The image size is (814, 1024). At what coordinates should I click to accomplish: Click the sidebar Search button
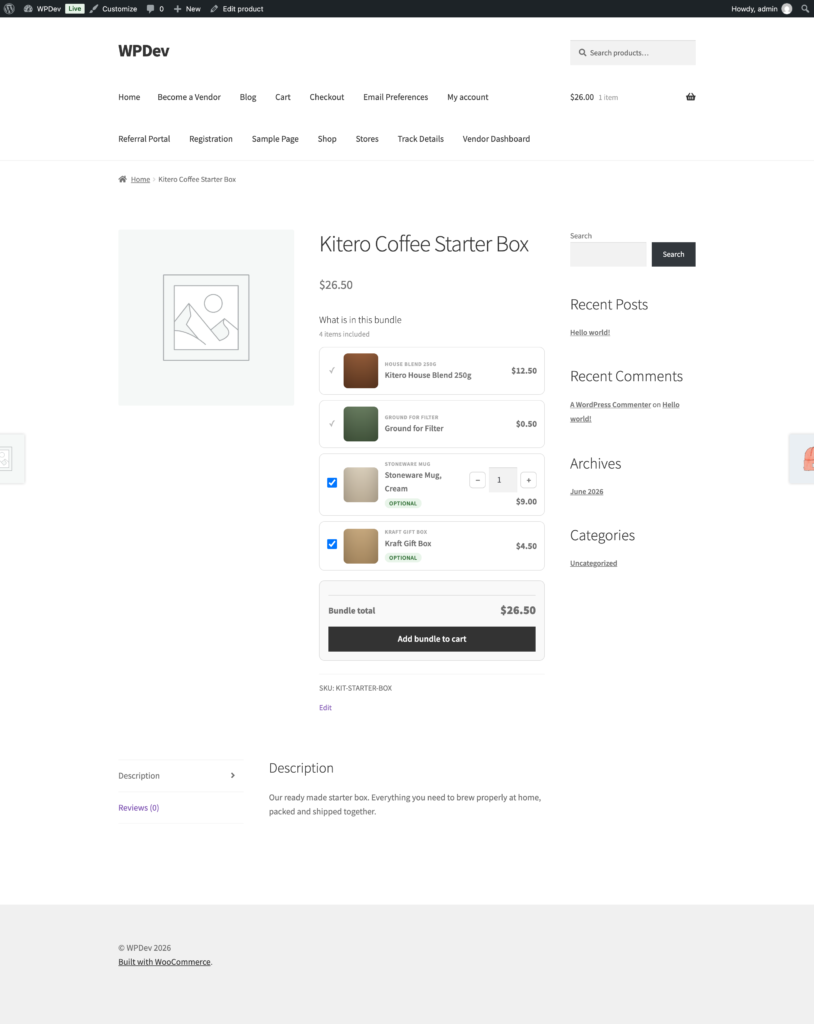coord(674,255)
